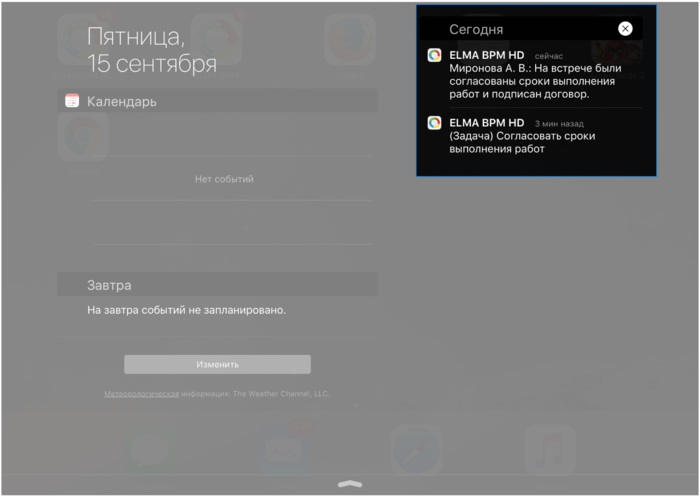Image resolution: width=700 pixels, height=498 pixels.
Task: Tap the 'Нет событий' calendar area
Action: click(224, 179)
